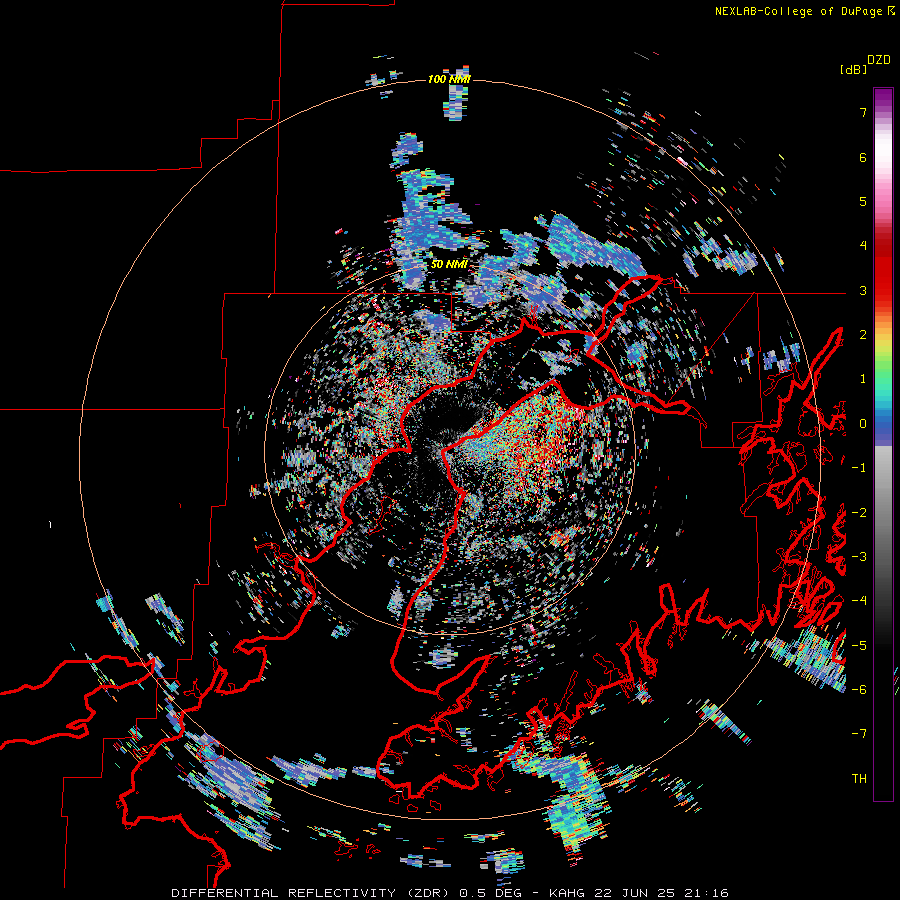Click the 1 value on the dB scale
This screenshot has width=900, height=900.
tap(863, 379)
